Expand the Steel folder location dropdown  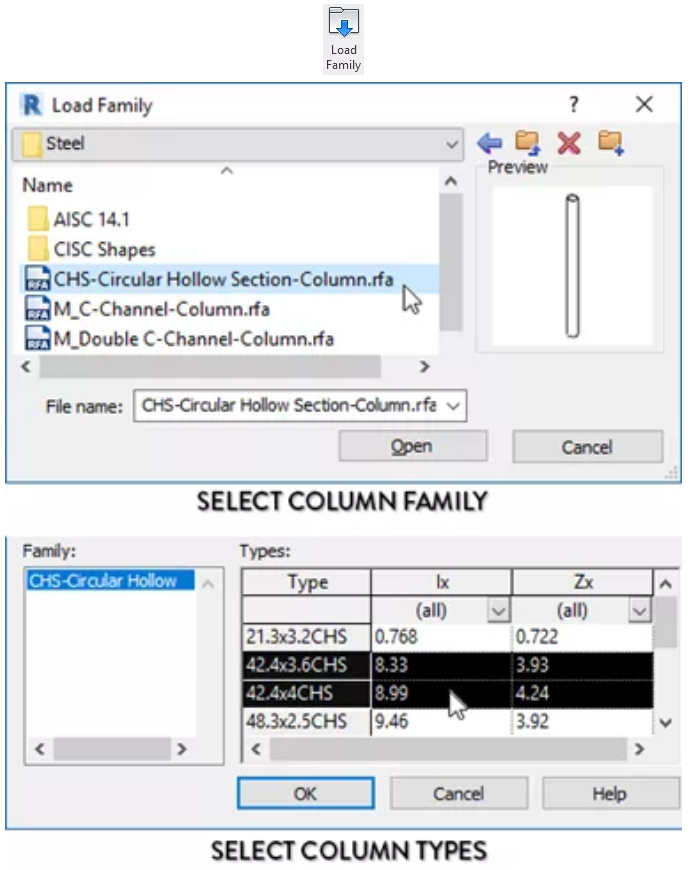point(452,145)
